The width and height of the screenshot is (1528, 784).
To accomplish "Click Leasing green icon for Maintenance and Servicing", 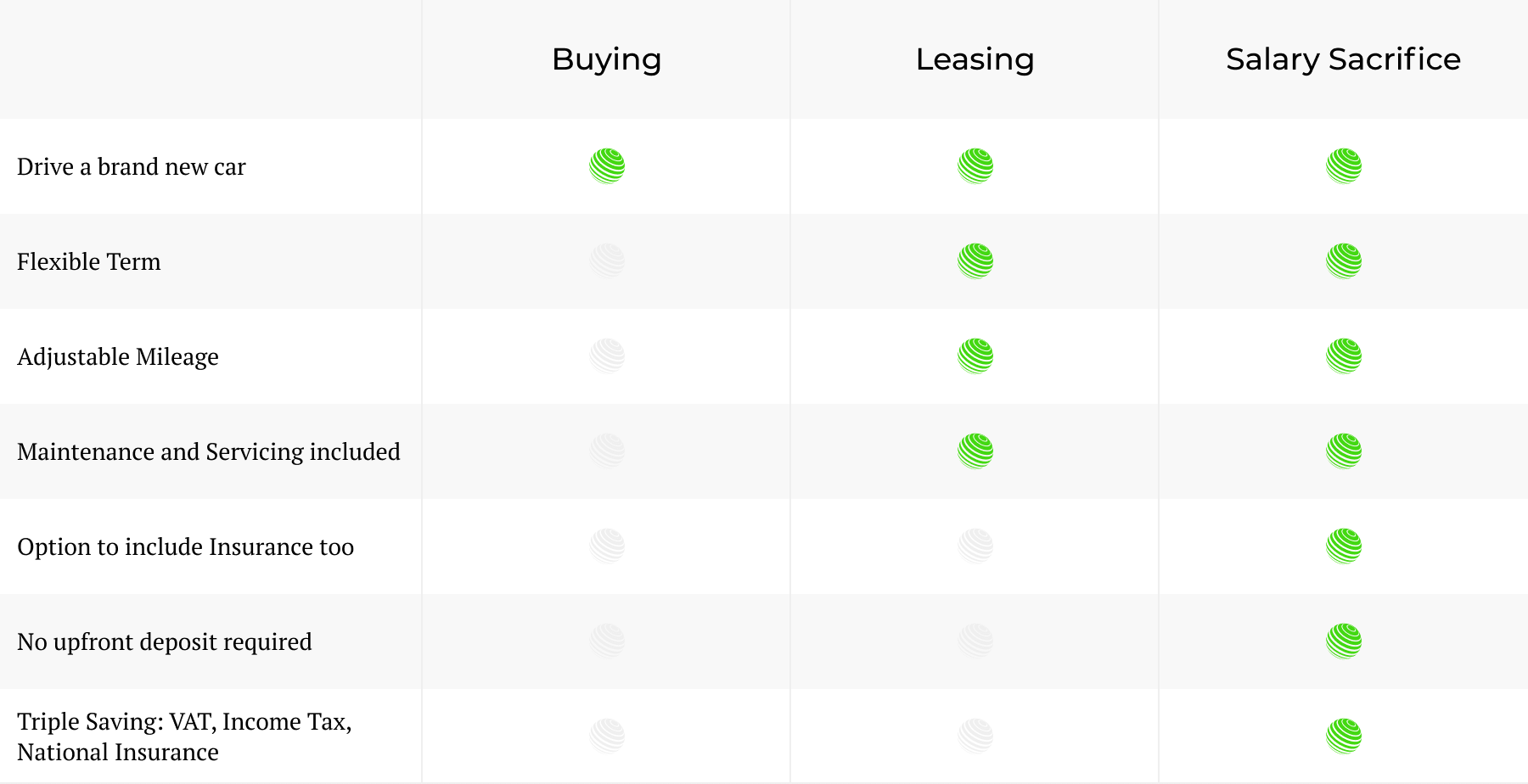I will point(975,451).
